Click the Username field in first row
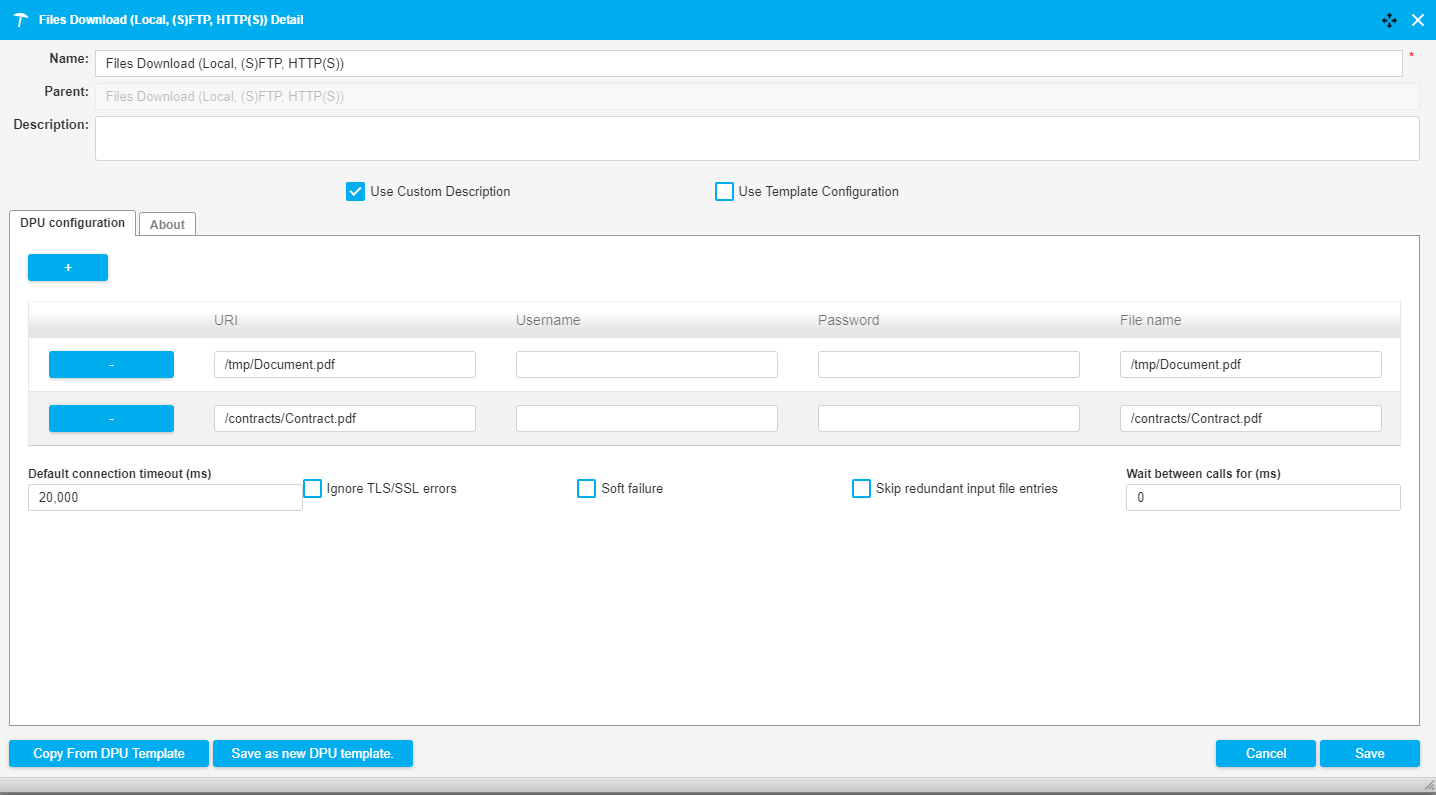 [646, 365]
